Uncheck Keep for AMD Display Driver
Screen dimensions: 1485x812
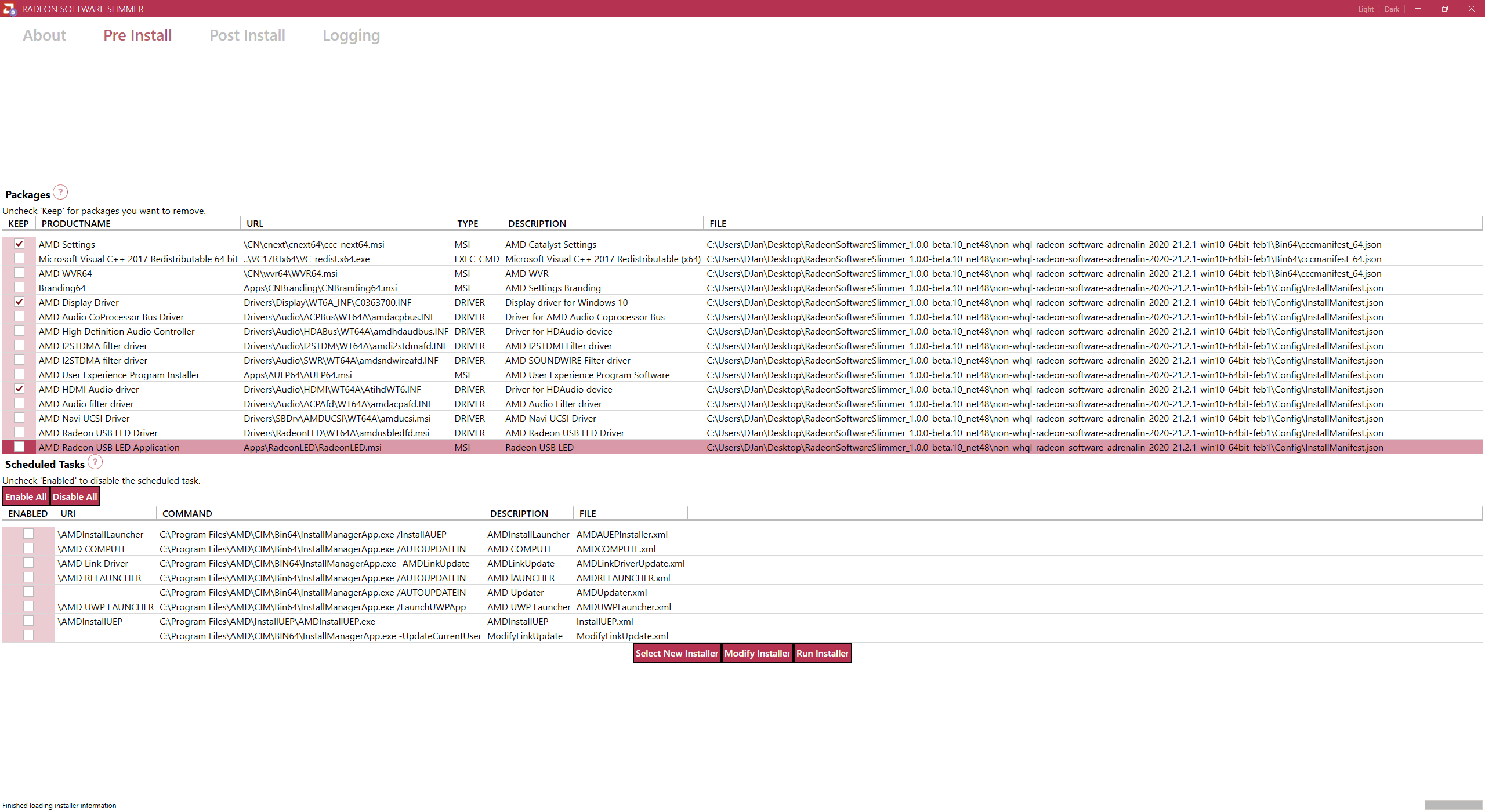pyautogui.click(x=19, y=302)
